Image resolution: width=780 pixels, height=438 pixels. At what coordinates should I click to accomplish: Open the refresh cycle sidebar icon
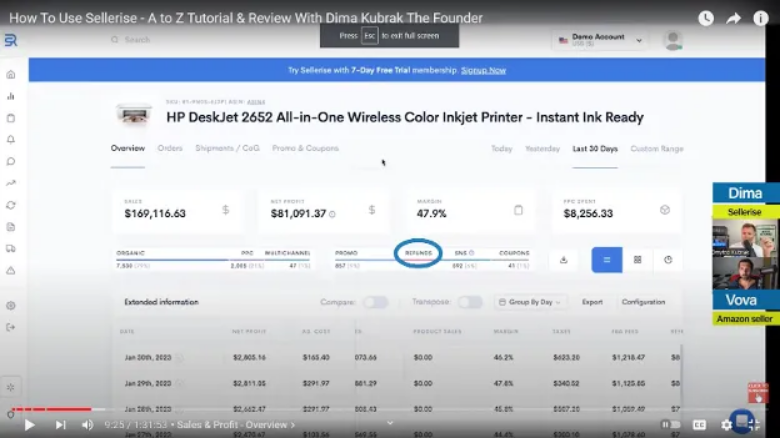click(x=11, y=205)
